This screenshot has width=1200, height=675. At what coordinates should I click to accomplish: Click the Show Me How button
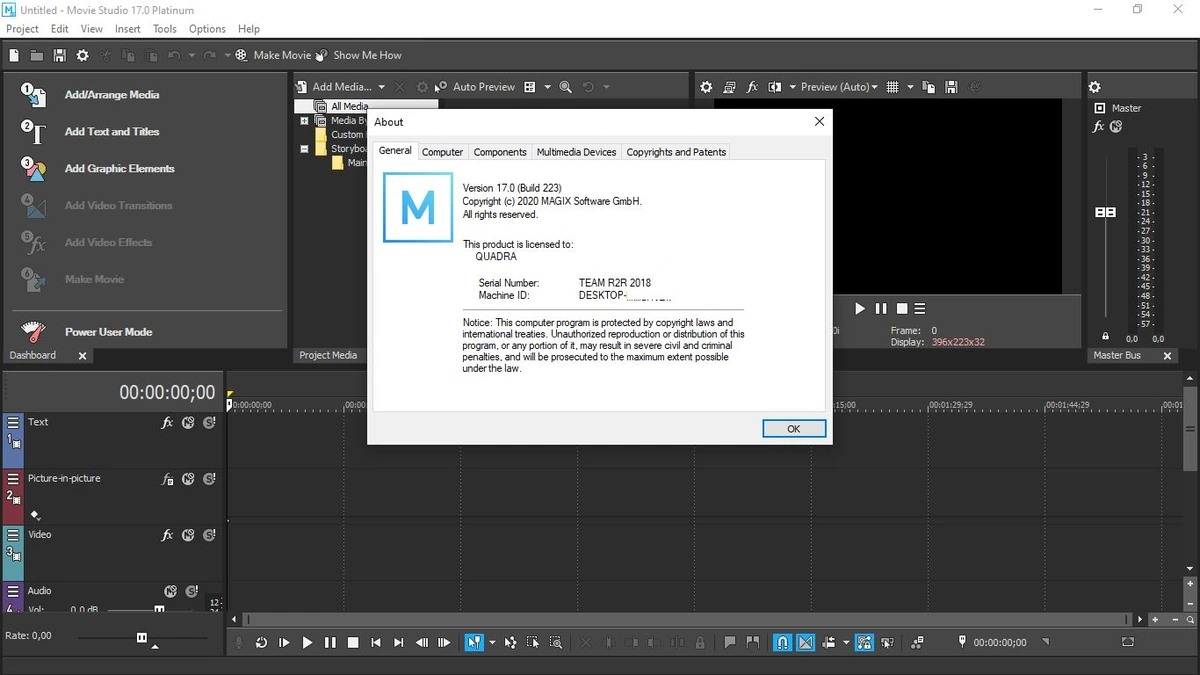pyautogui.click(x=358, y=55)
